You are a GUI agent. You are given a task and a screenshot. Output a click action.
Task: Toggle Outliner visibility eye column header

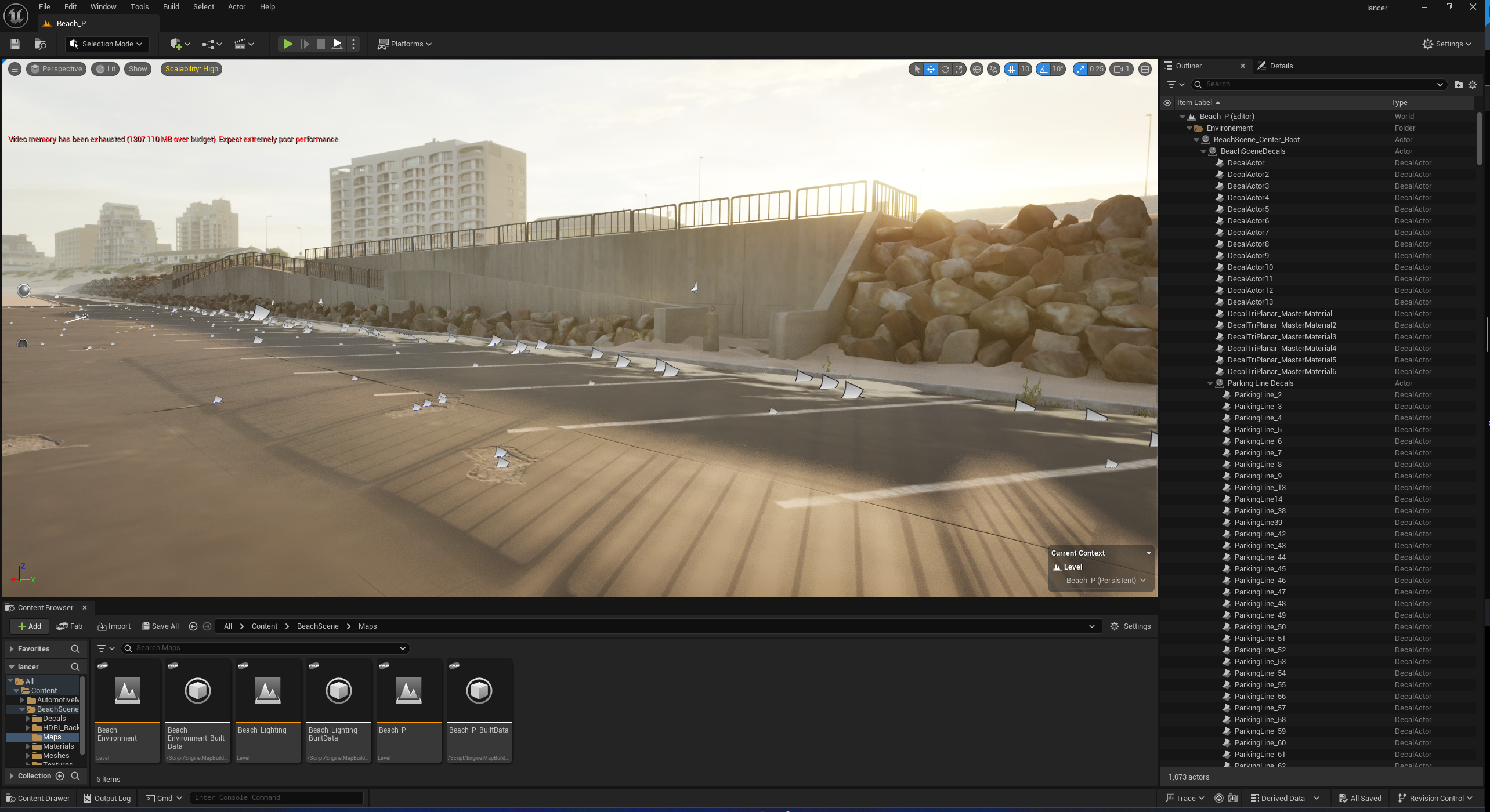1167,103
